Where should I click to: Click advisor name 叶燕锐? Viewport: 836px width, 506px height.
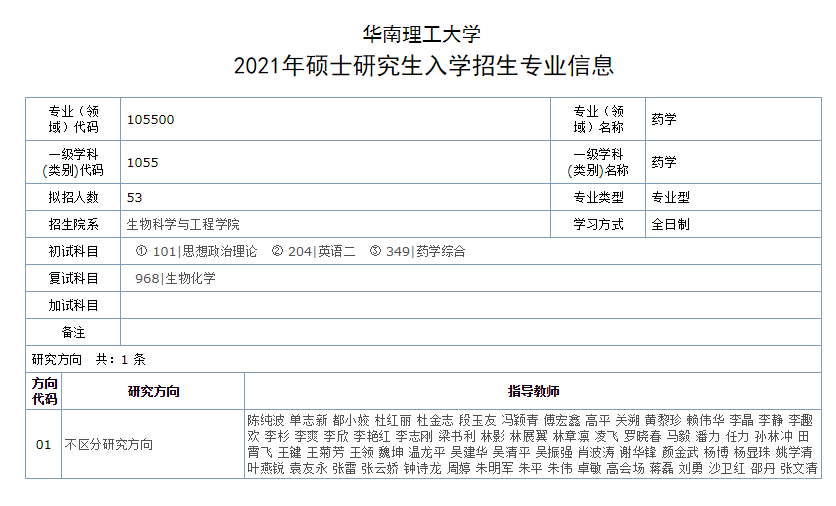[x=266, y=469]
